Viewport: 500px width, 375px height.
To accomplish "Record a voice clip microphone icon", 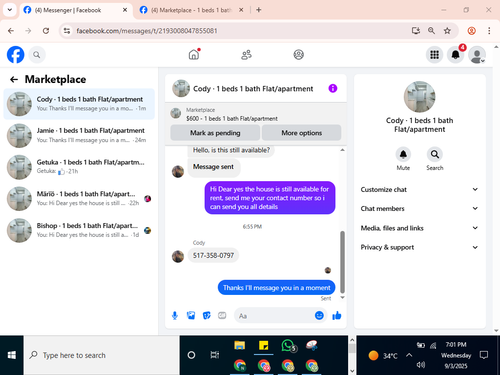I will coord(175,315).
